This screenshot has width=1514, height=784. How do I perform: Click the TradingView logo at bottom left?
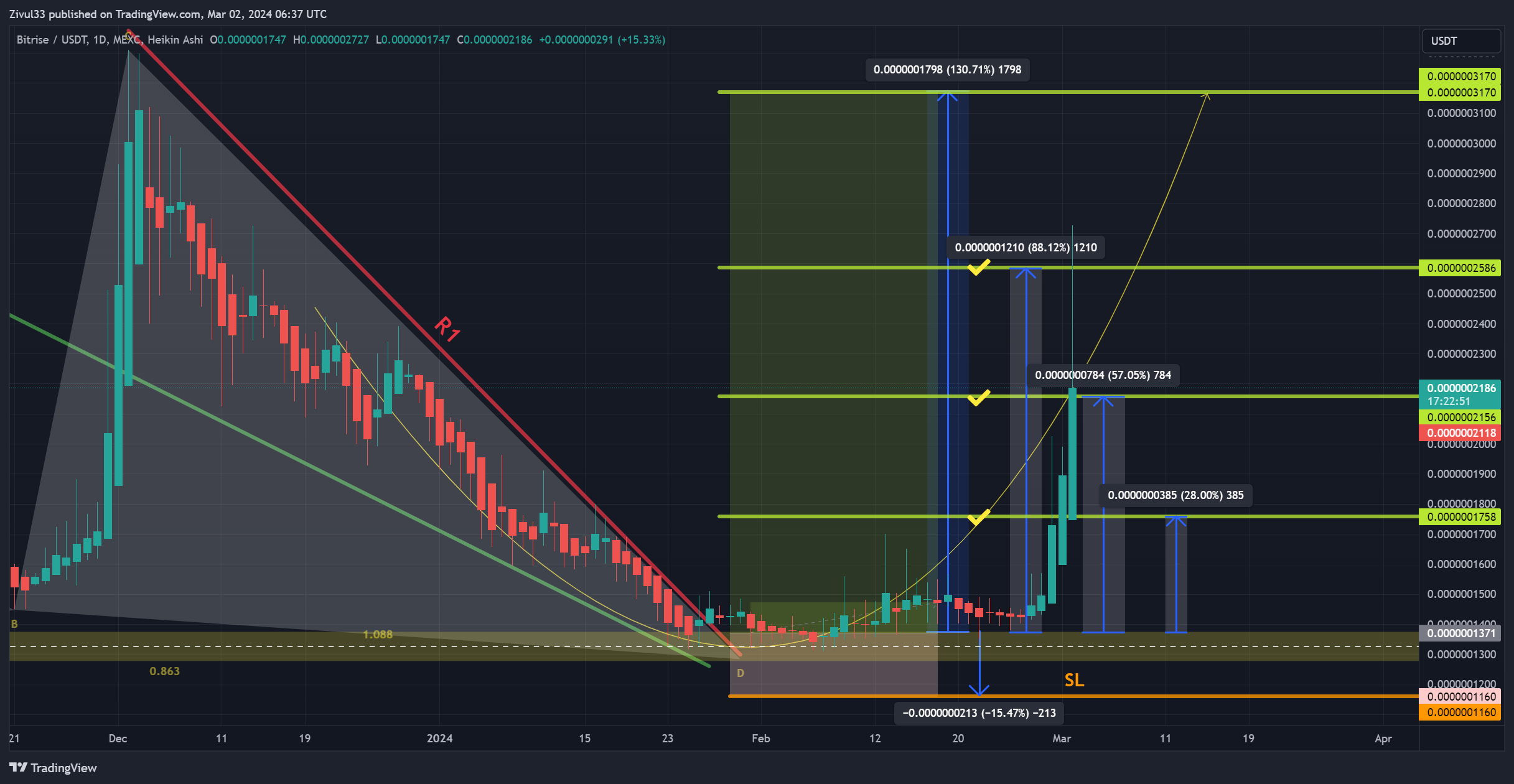pos(53,768)
